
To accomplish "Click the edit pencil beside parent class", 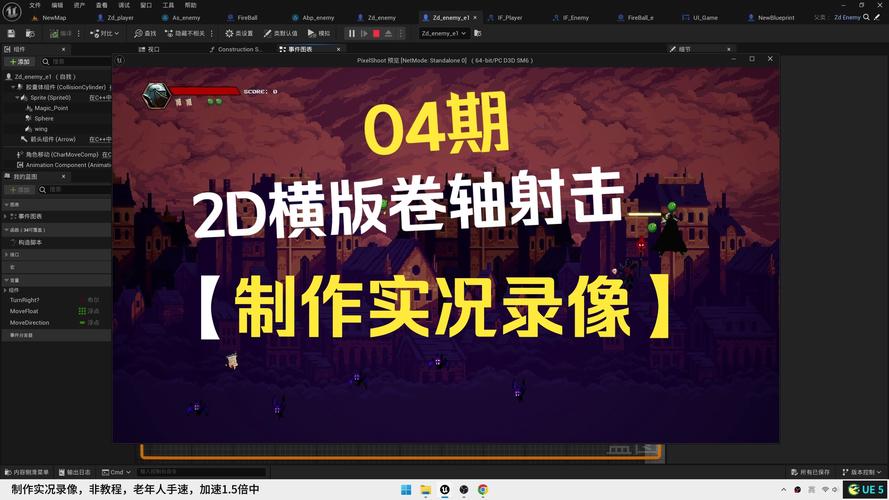I will tap(877, 18).
